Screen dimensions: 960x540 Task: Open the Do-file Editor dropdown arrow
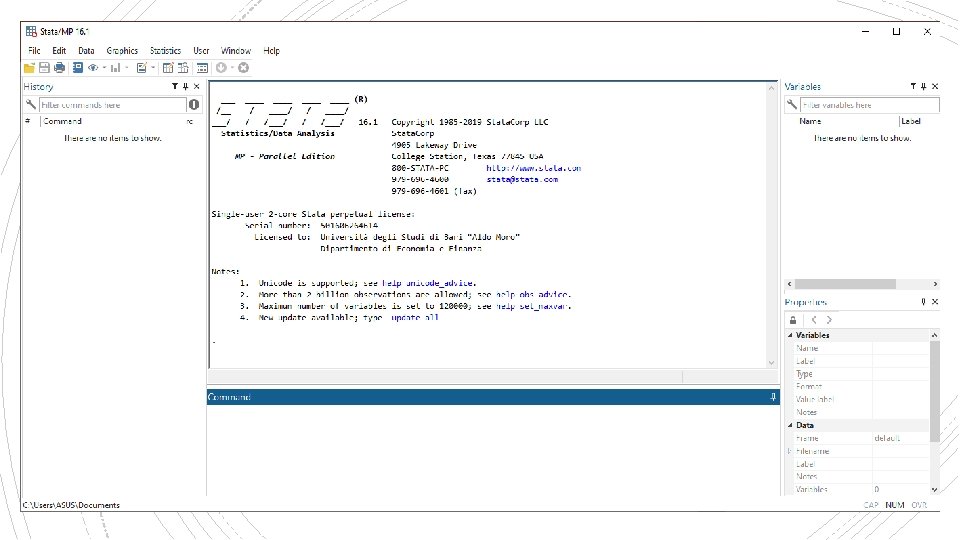(153, 68)
